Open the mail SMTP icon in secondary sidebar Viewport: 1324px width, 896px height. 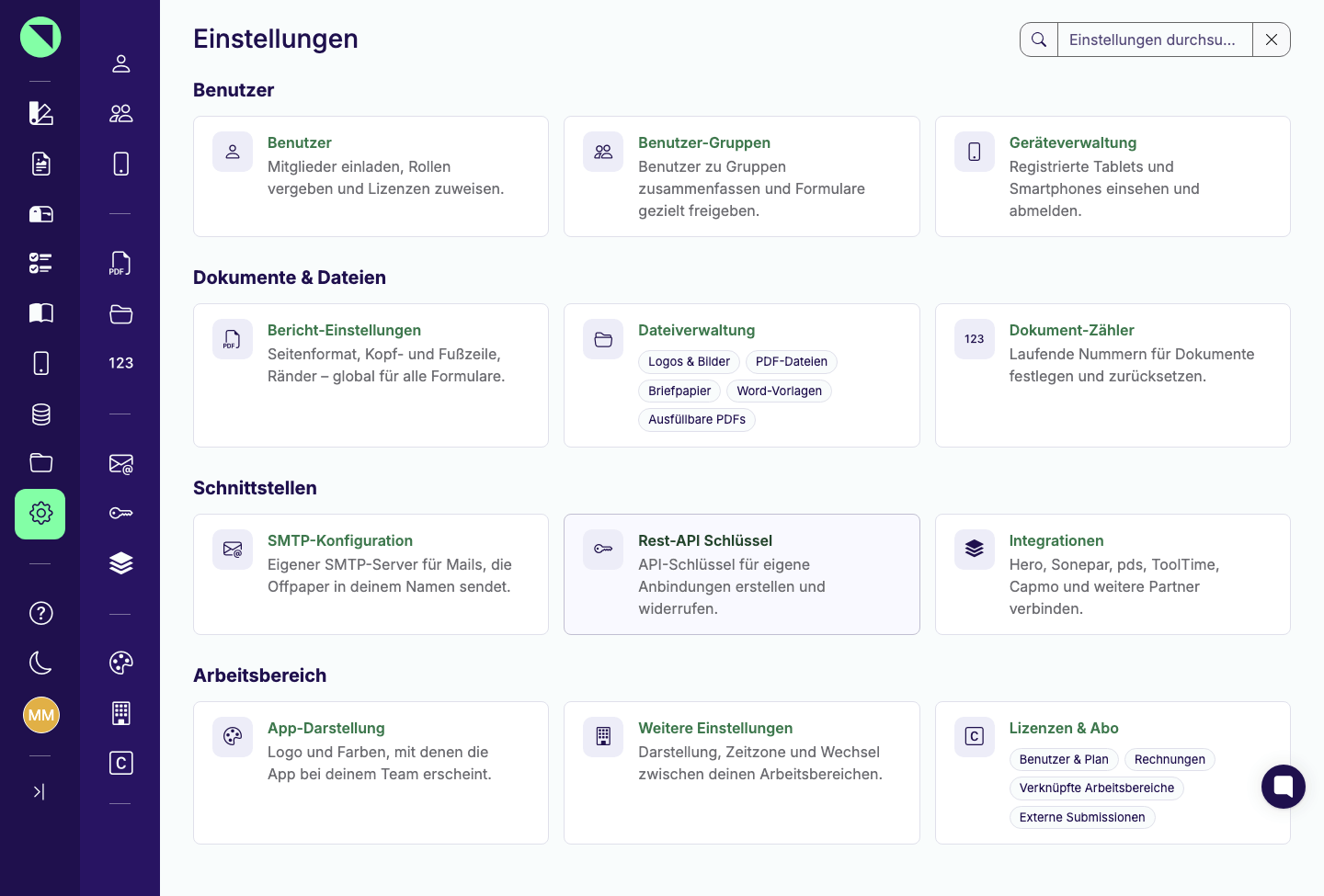120,464
